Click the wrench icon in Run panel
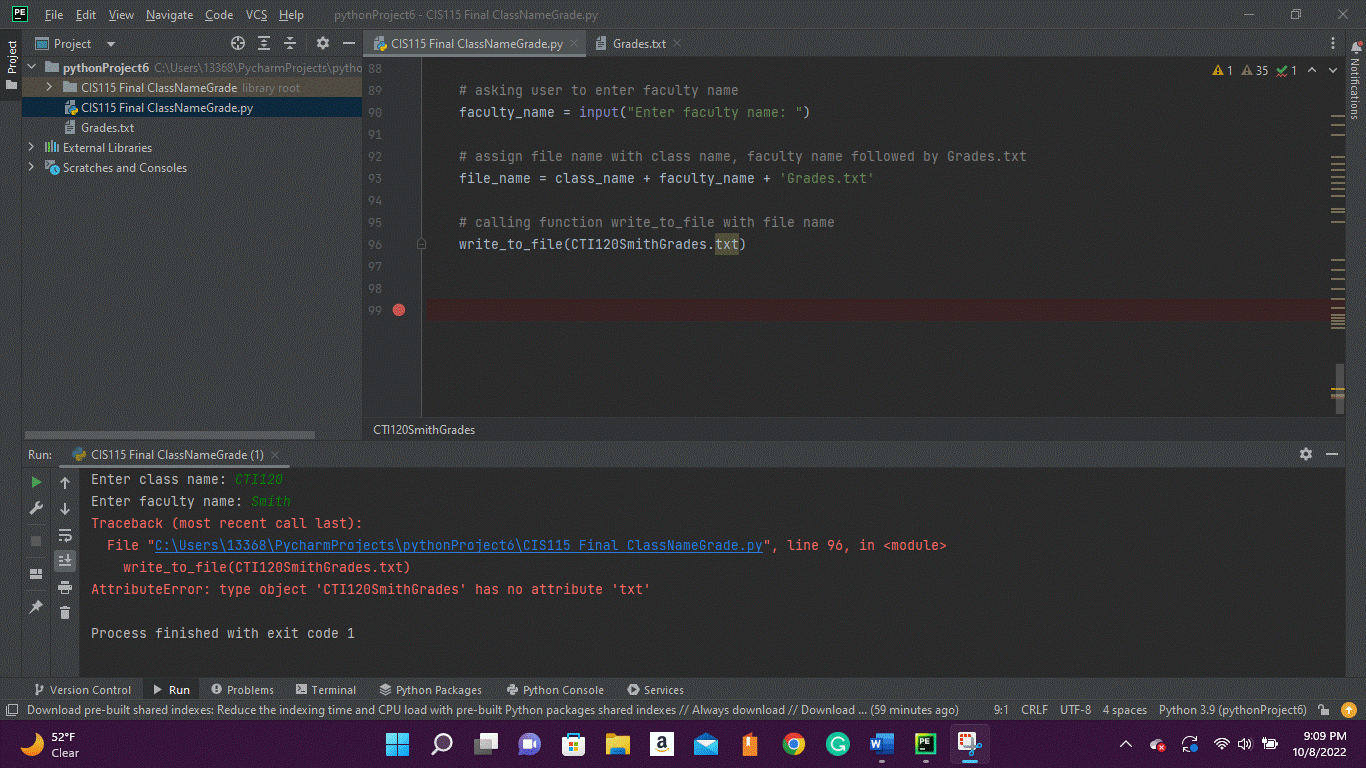Image resolution: width=1366 pixels, height=768 pixels. [36, 508]
